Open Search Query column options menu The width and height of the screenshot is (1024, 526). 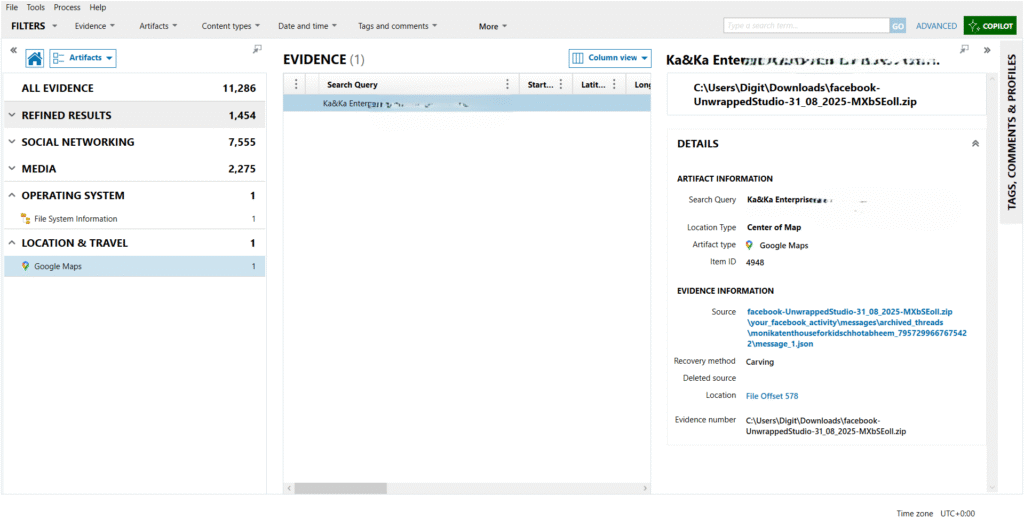click(507, 84)
